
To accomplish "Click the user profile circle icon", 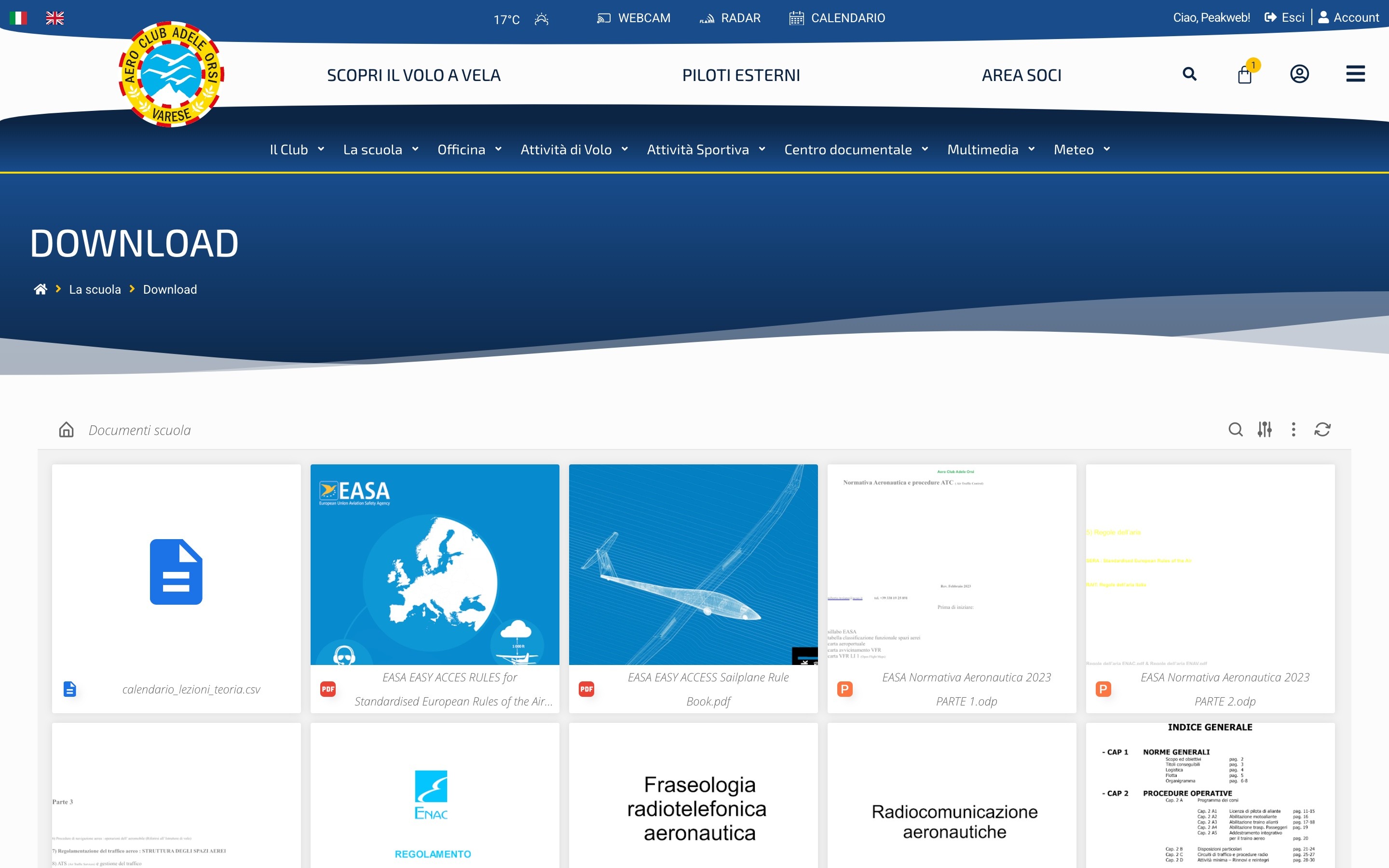I will (1299, 74).
